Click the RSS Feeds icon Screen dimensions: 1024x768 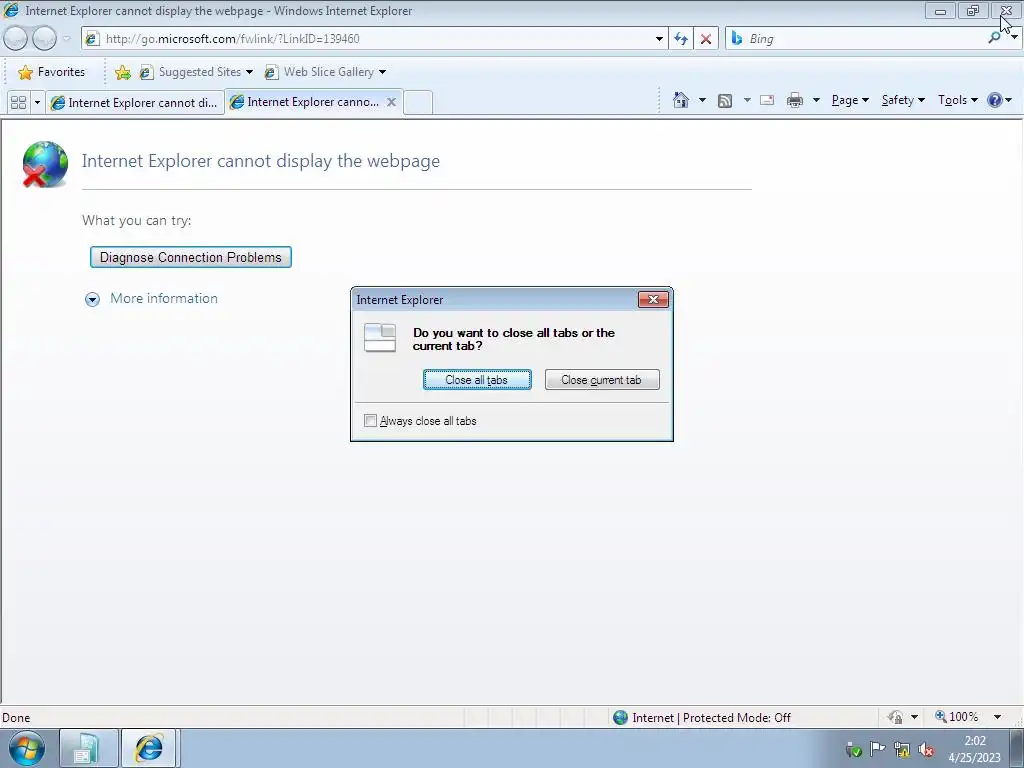pyautogui.click(x=725, y=101)
